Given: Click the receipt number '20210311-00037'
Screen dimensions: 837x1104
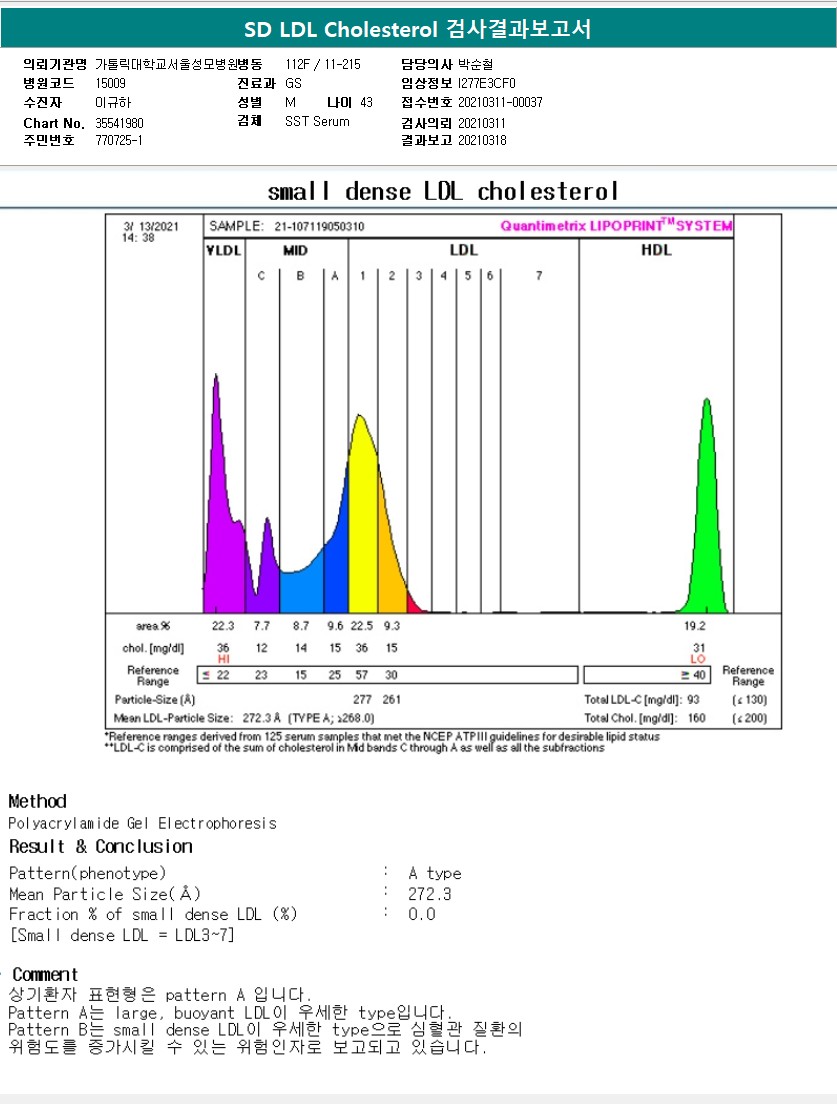Looking at the screenshot, I should [x=500, y=103].
